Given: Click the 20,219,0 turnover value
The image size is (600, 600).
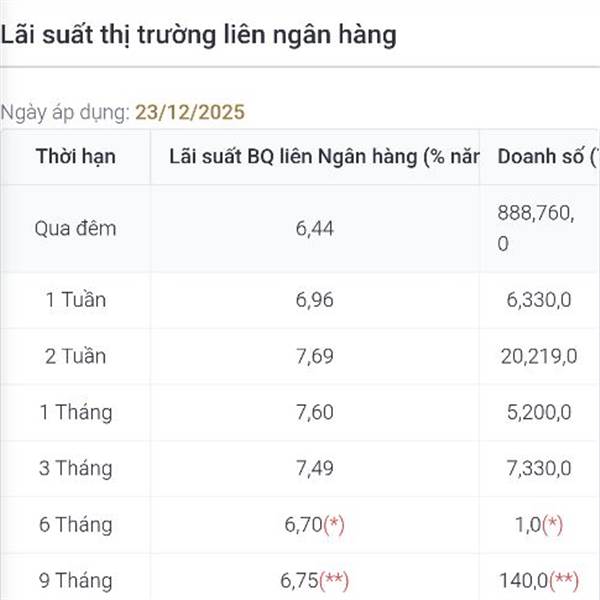Looking at the screenshot, I should [539, 356].
